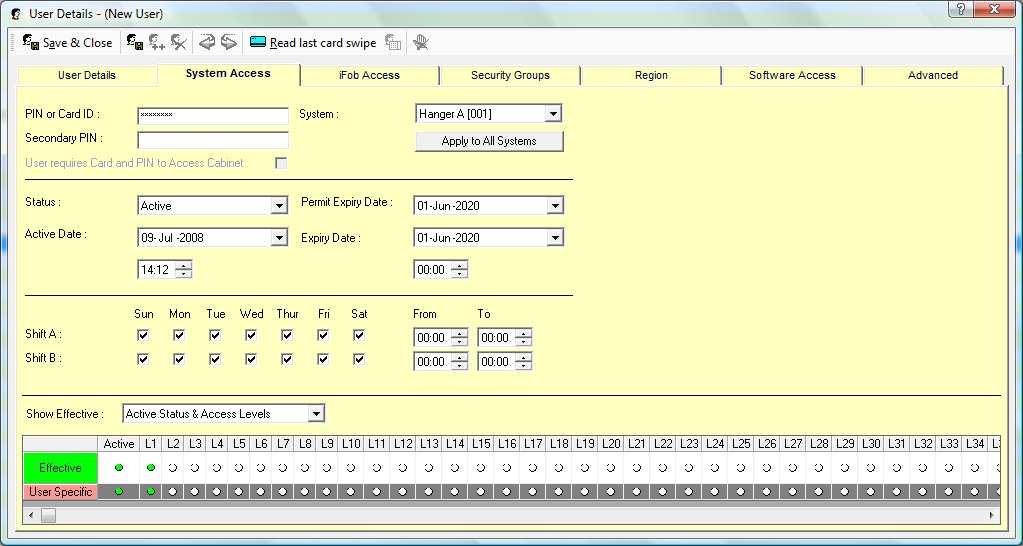Viewport: 1023px width, 546px height.
Task: Toggle Shift A Saturday checkbox
Action: pyautogui.click(x=358, y=335)
